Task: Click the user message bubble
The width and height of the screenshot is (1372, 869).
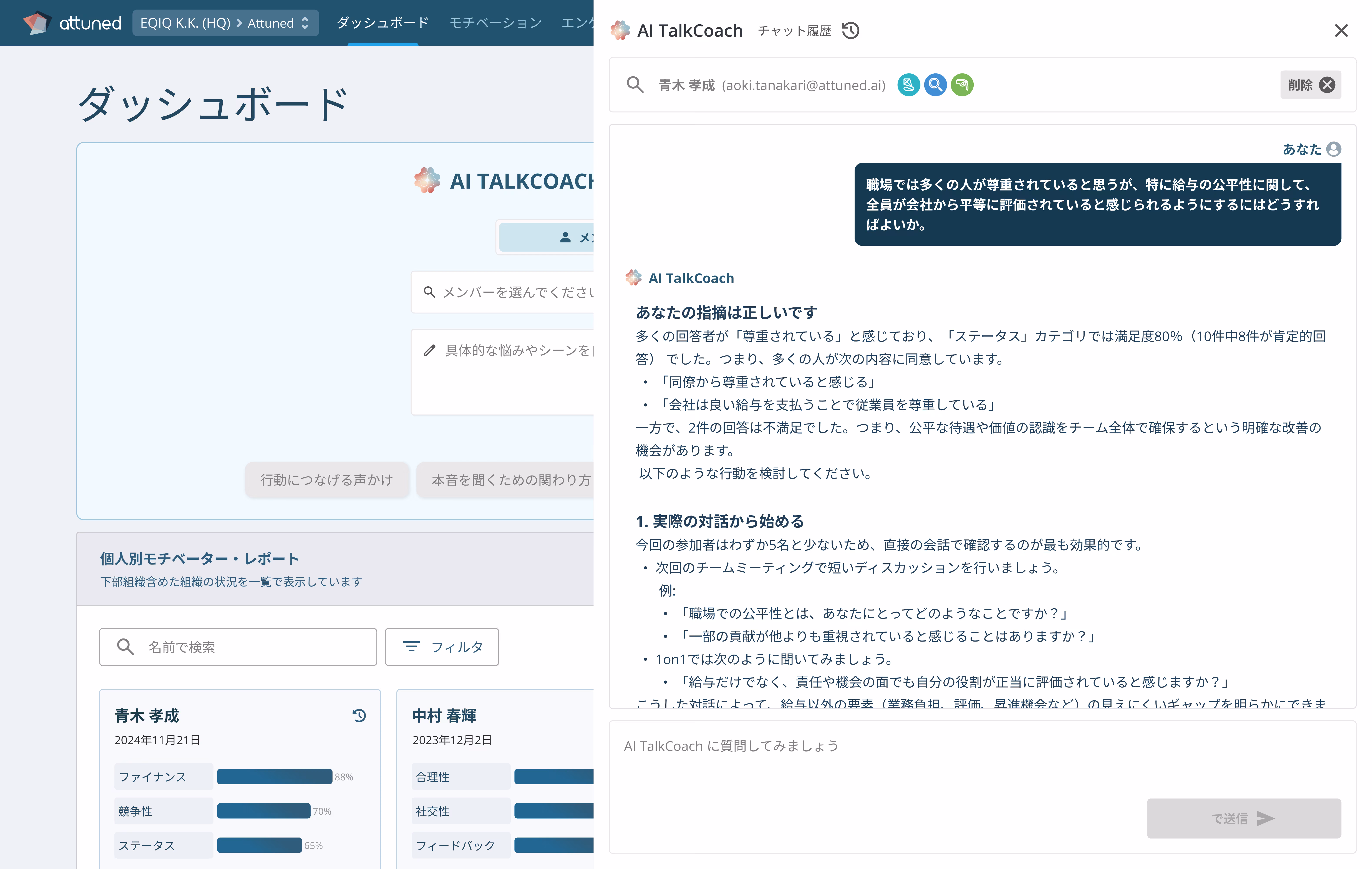Action: (x=1097, y=205)
